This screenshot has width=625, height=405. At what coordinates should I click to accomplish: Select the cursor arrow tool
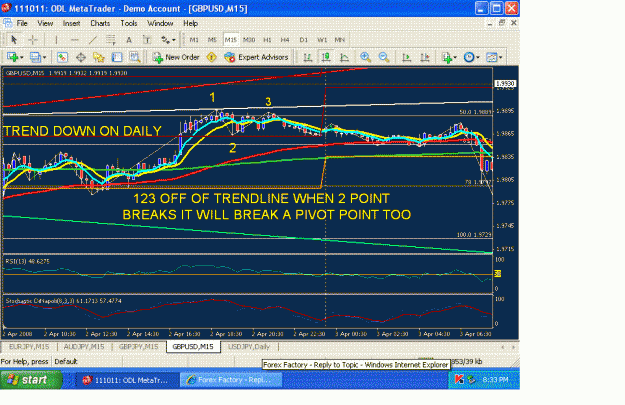point(14,40)
